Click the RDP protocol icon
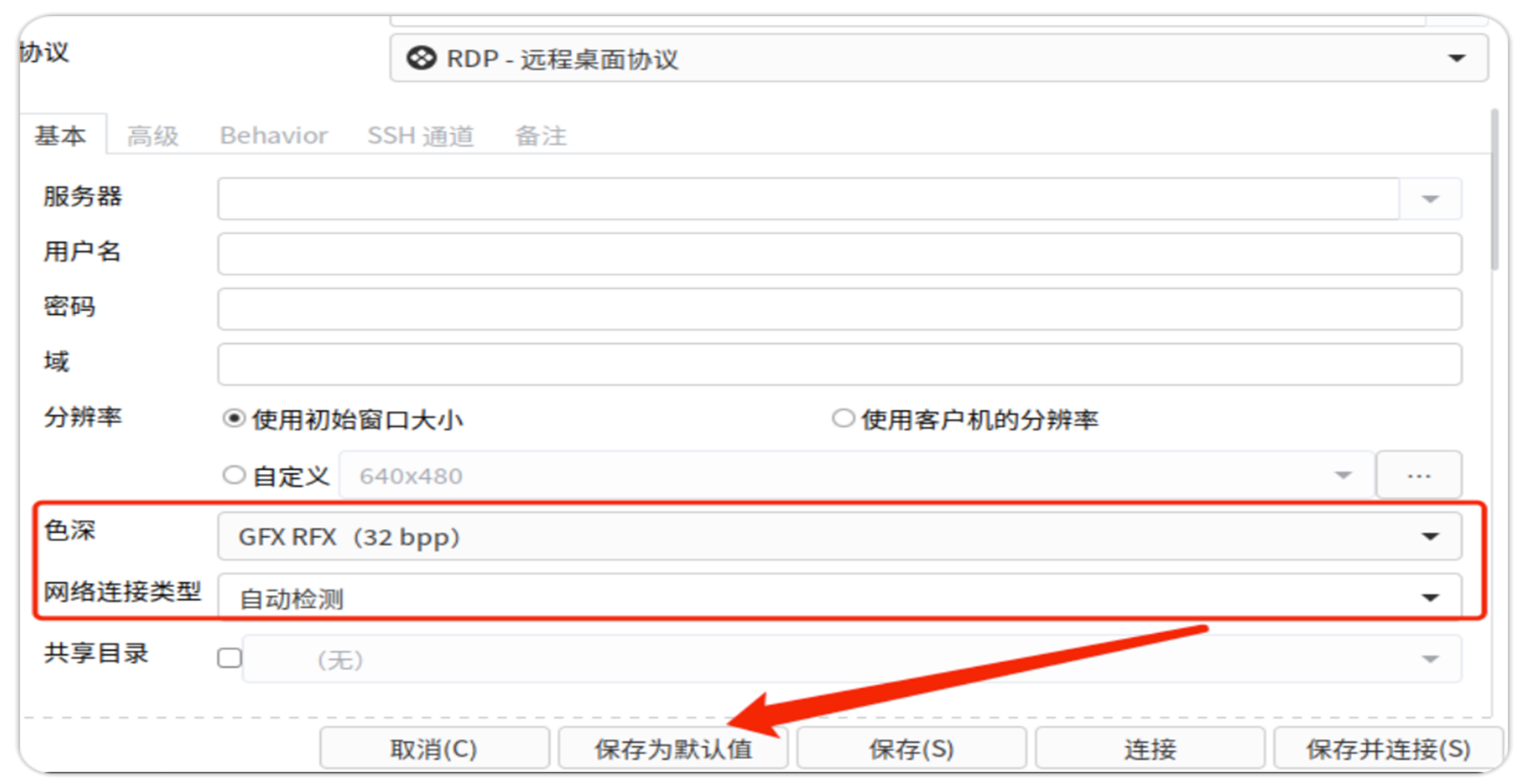This screenshot has width=1528, height=784. pyautogui.click(x=422, y=59)
